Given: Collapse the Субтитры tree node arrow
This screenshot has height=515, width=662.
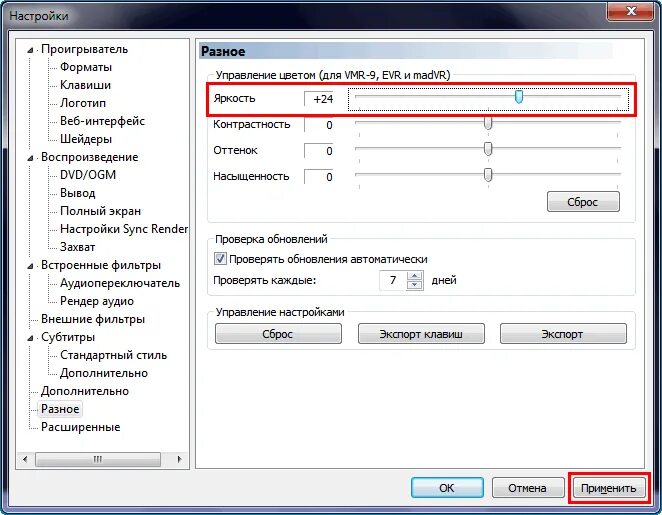Looking at the screenshot, I should click(x=30, y=338).
